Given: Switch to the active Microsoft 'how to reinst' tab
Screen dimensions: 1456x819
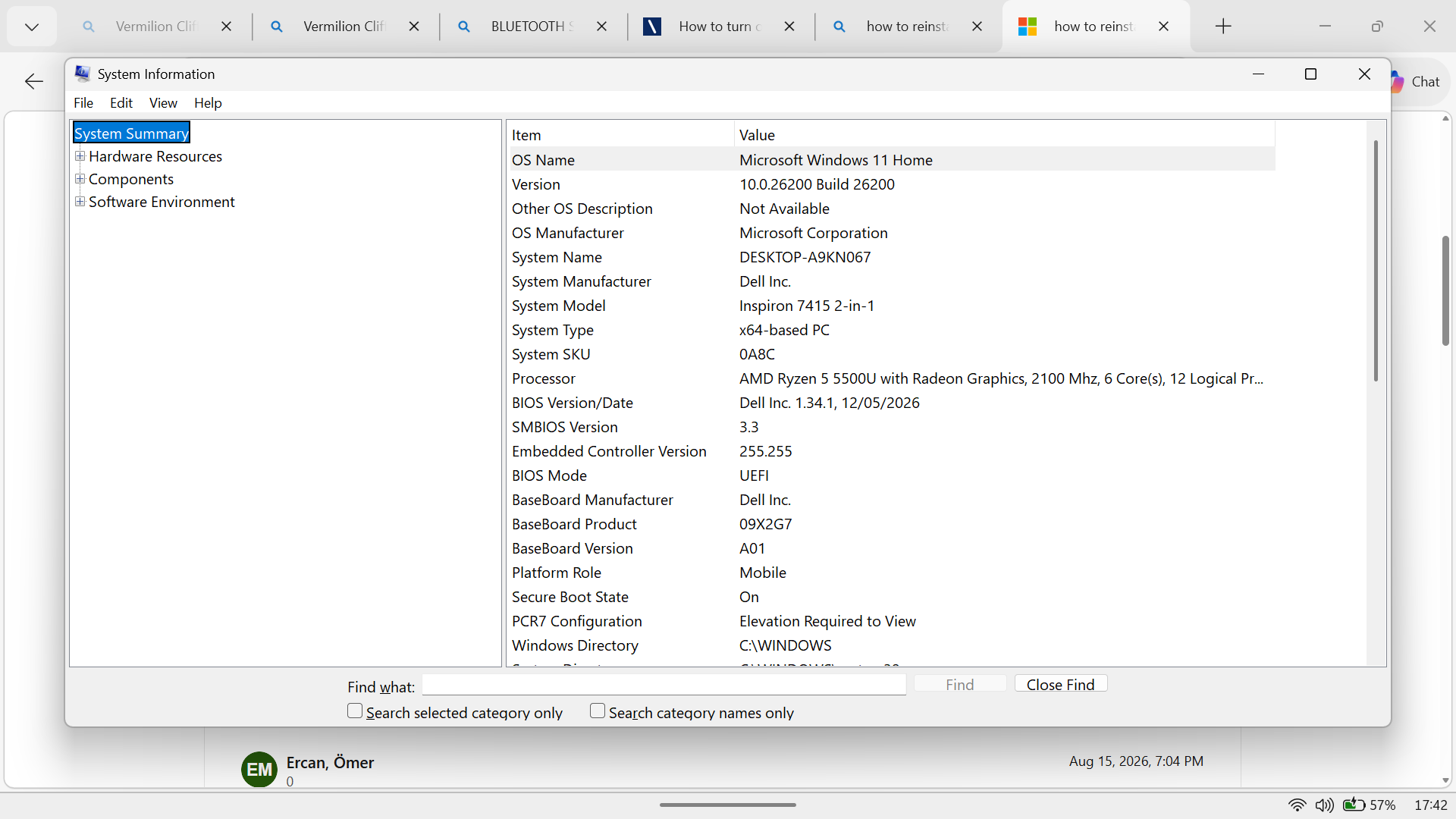Looking at the screenshot, I should [x=1096, y=27].
